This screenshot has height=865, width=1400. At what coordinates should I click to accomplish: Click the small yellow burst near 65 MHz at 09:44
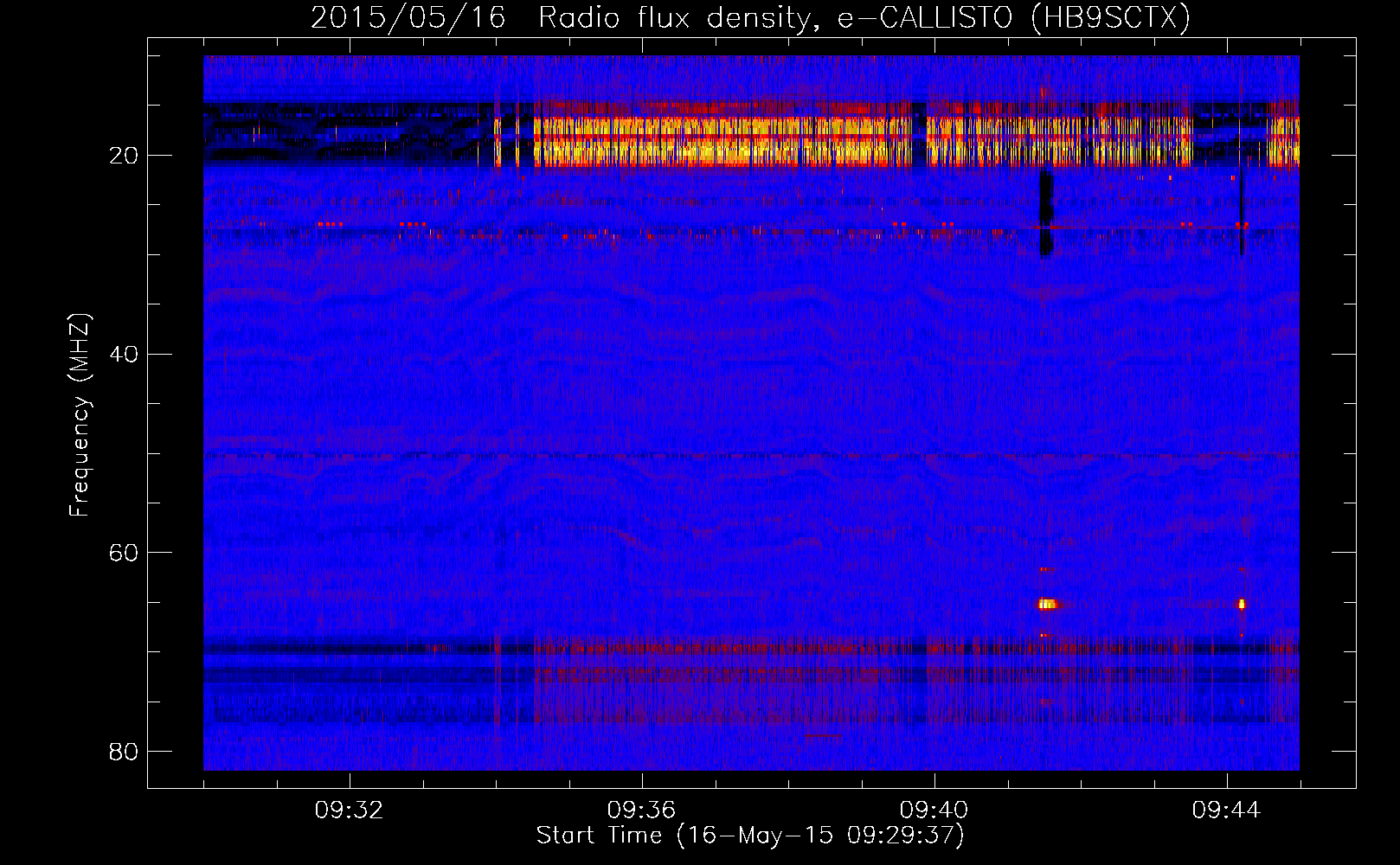pos(1242,604)
